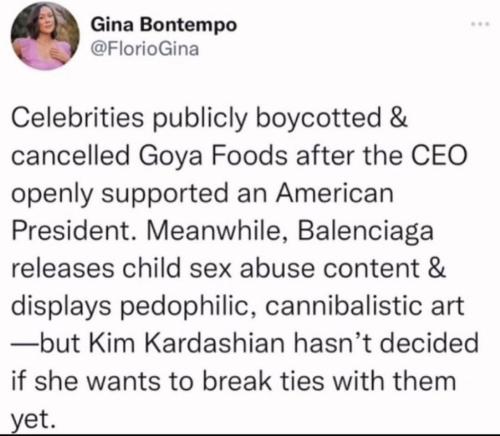Click "Goya Foods" in the tweet text
Image resolution: width=500 pixels, height=436 pixels.
pyautogui.click(x=213, y=156)
